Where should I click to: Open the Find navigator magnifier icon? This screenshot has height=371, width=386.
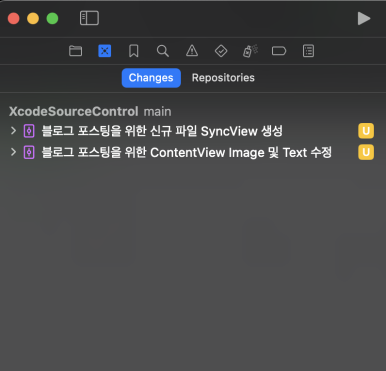[x=163, y=51]
